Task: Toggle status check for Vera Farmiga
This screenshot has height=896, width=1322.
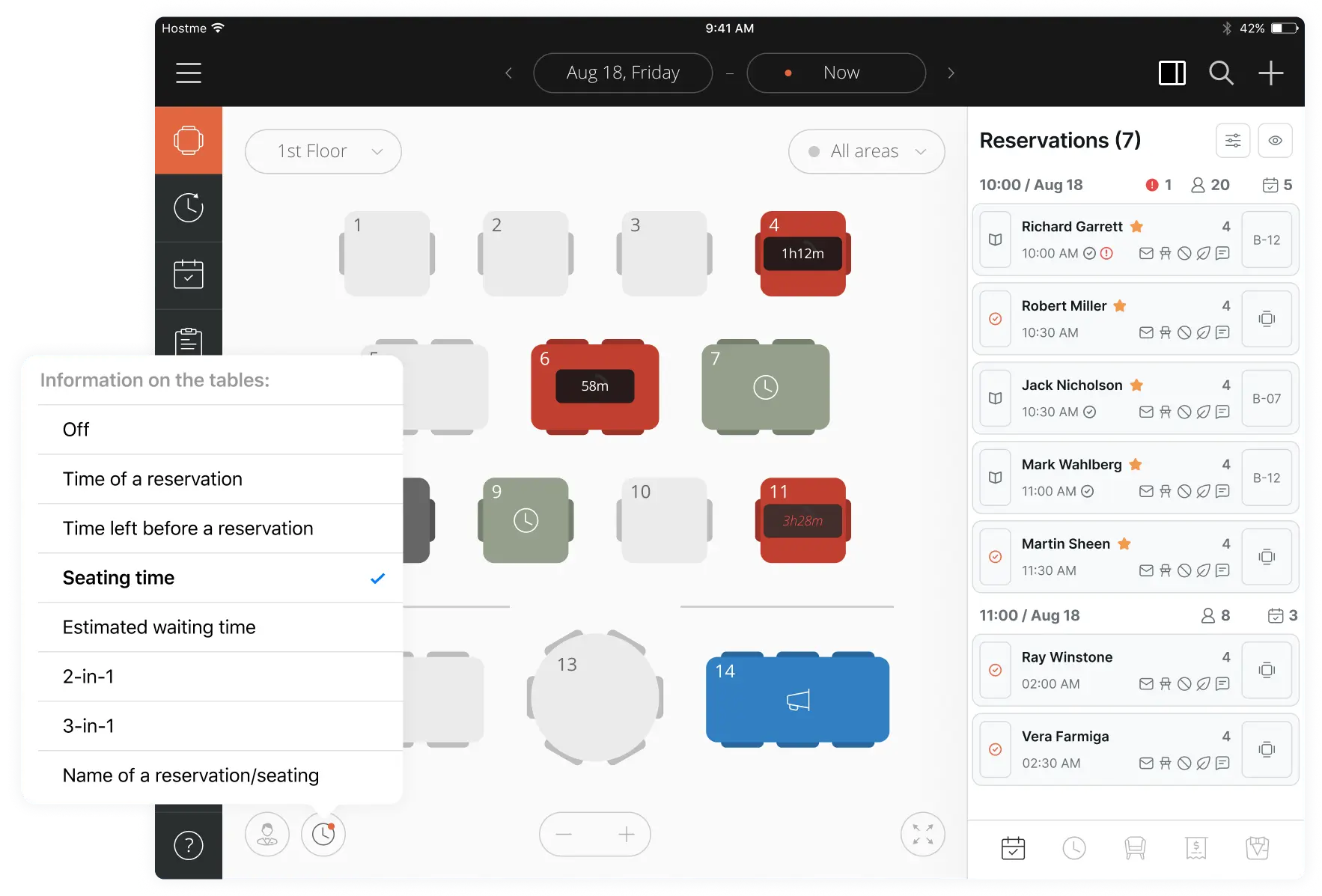Action: point(995,749)
